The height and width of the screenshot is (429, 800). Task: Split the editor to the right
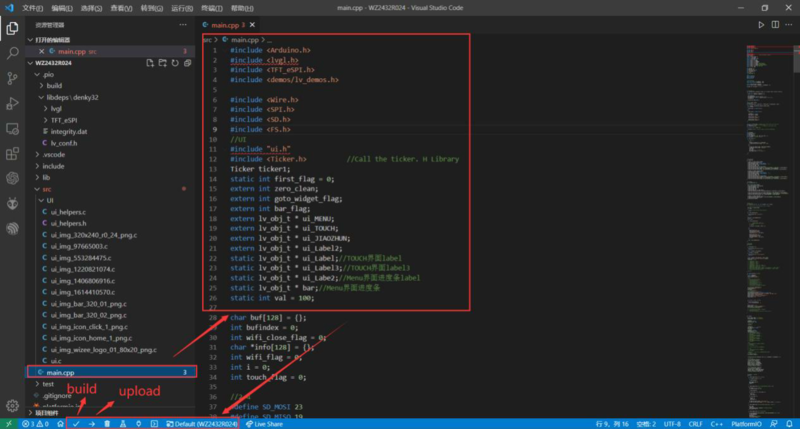775,24
